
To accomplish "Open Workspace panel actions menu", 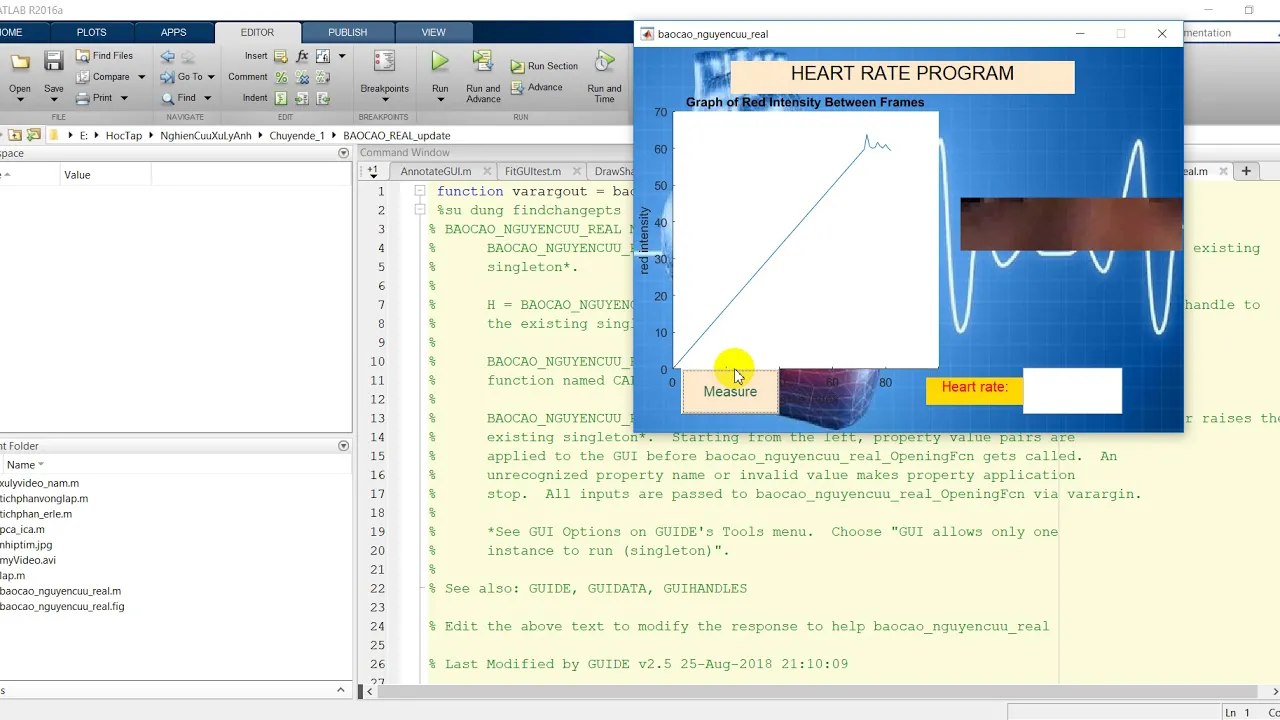I will point(343,153).
